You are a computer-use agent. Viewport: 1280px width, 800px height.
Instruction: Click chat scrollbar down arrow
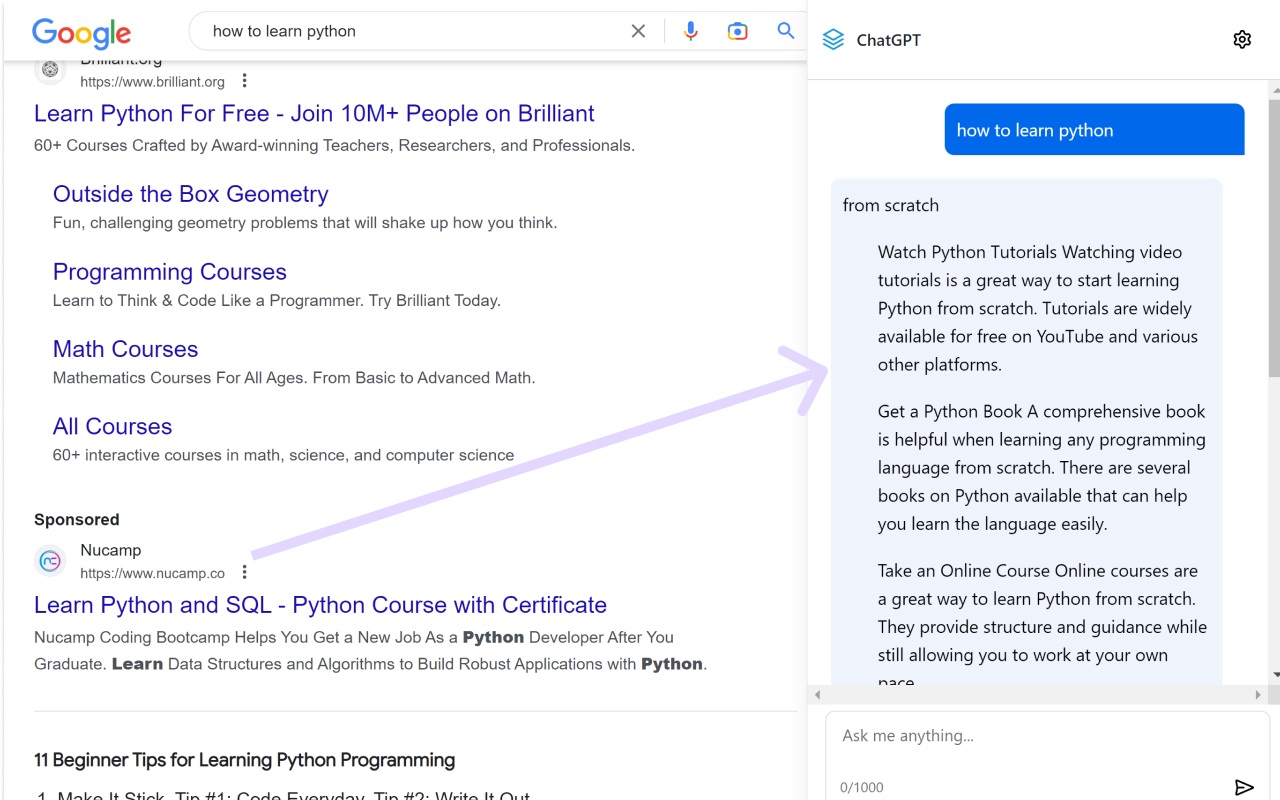(x=1274, y=677)
